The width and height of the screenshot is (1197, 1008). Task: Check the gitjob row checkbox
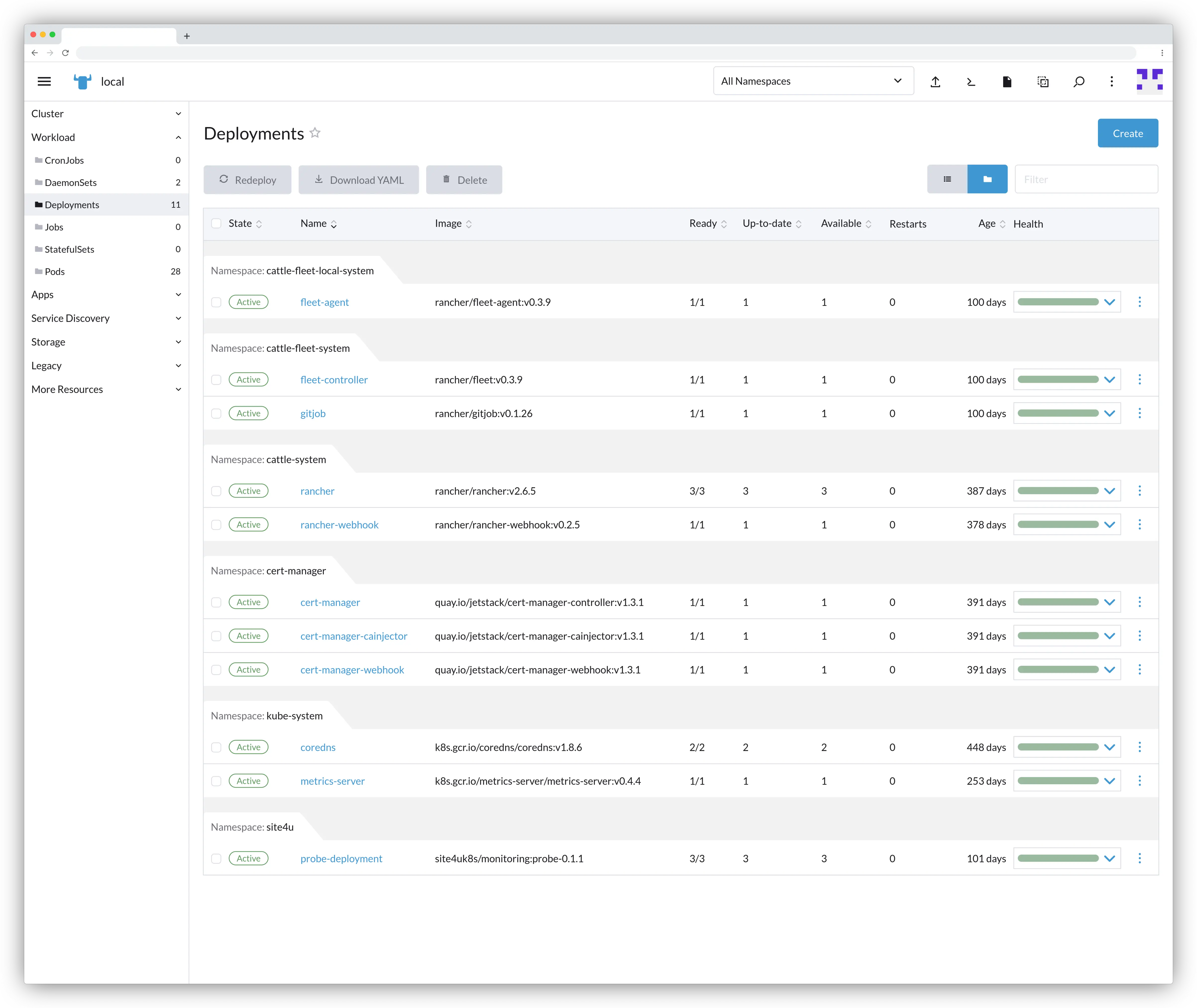tap(216, 414)
